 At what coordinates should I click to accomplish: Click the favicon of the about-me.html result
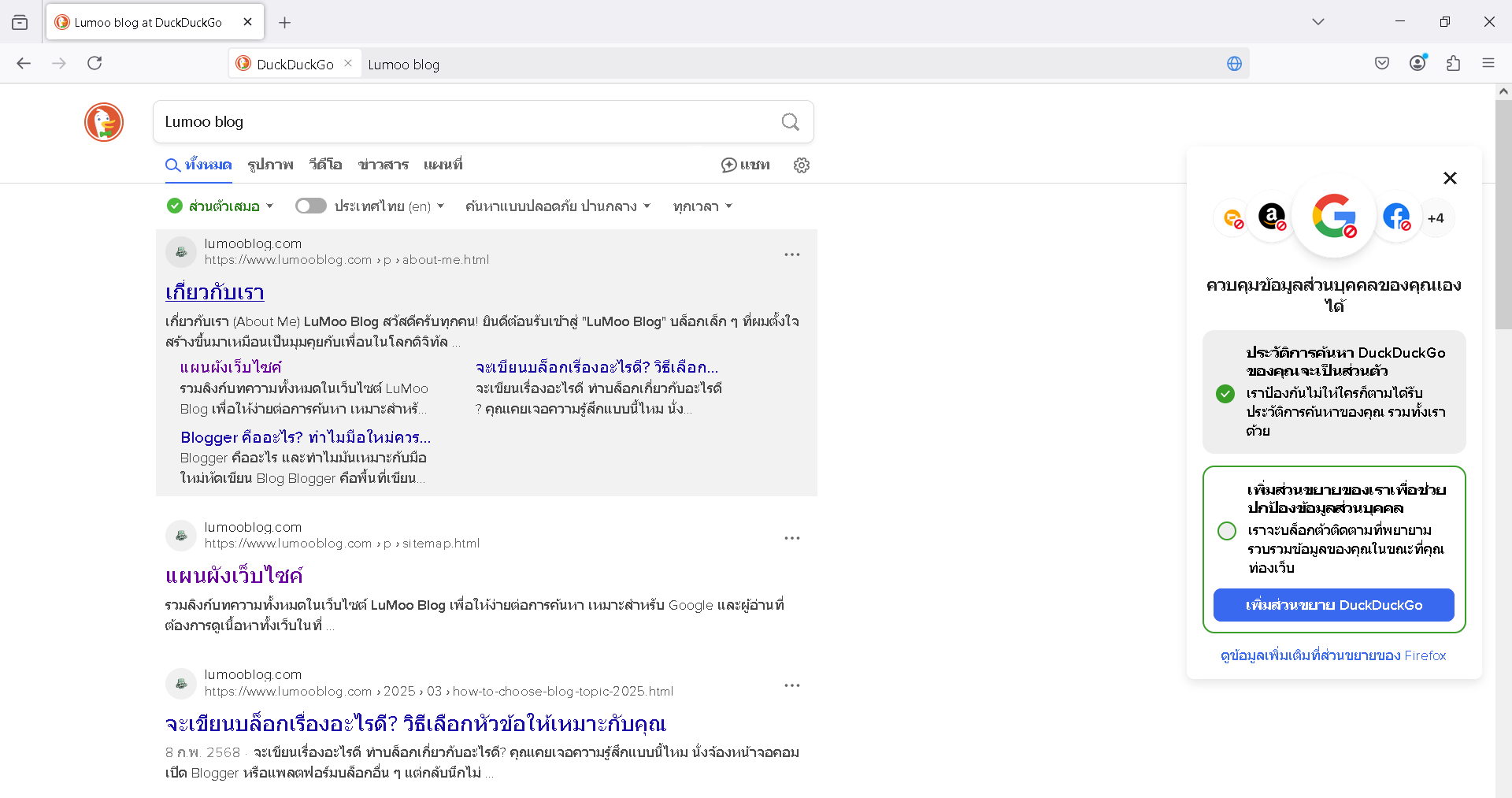point(181,252)
